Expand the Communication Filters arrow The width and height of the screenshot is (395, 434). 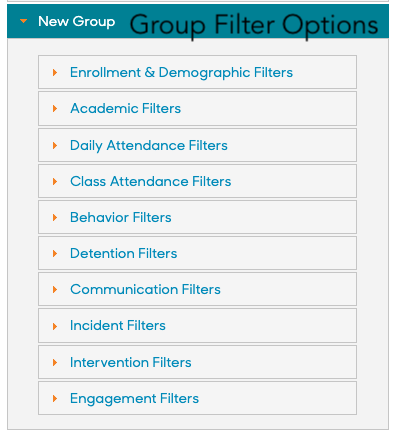point(55,289)
